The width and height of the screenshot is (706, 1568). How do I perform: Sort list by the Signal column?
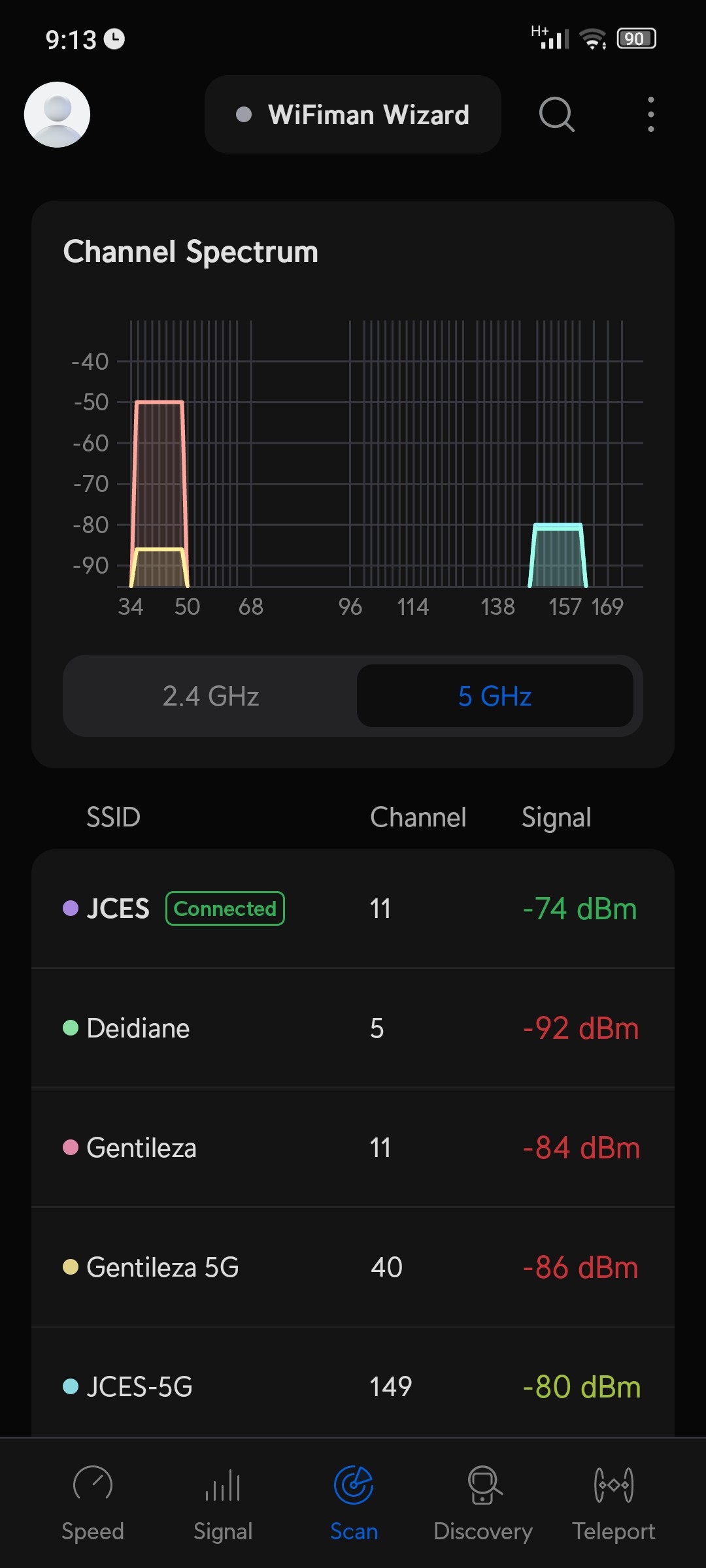pyautogui.click(x=556, y=817)
